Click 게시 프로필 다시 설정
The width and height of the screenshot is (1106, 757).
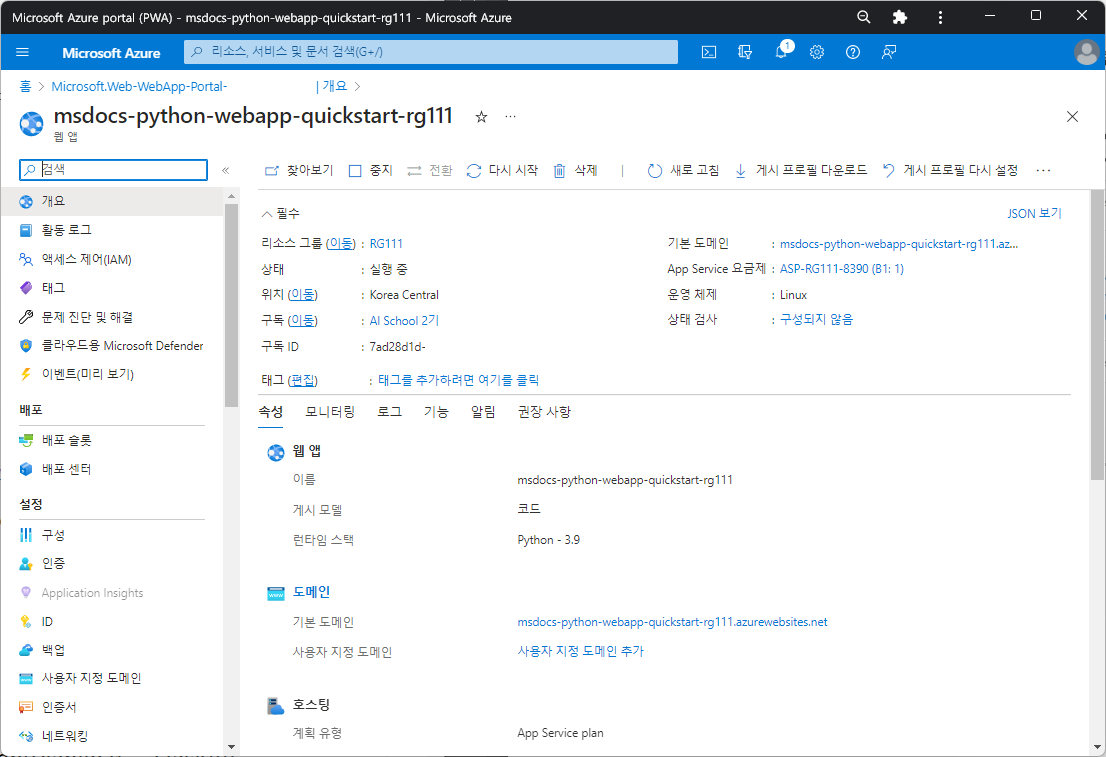[950, 171]
